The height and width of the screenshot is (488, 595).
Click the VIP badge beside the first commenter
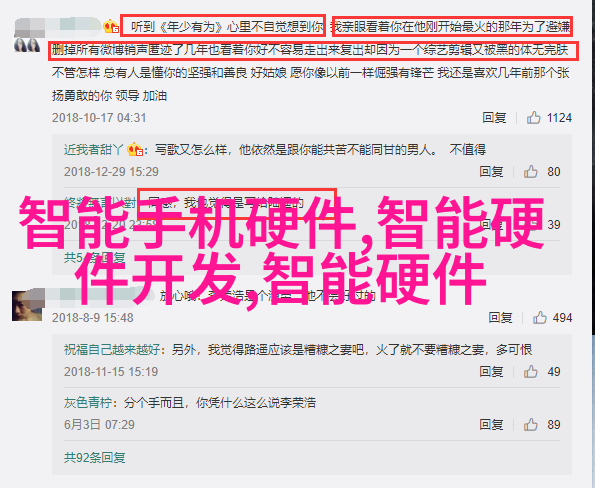click(111, 27)
